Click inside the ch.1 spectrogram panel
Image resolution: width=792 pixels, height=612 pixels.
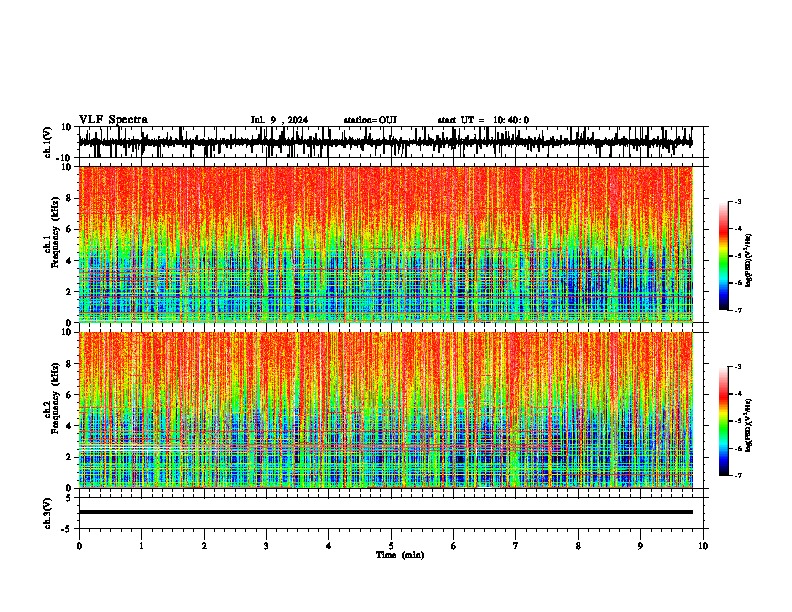pos(386,244)
